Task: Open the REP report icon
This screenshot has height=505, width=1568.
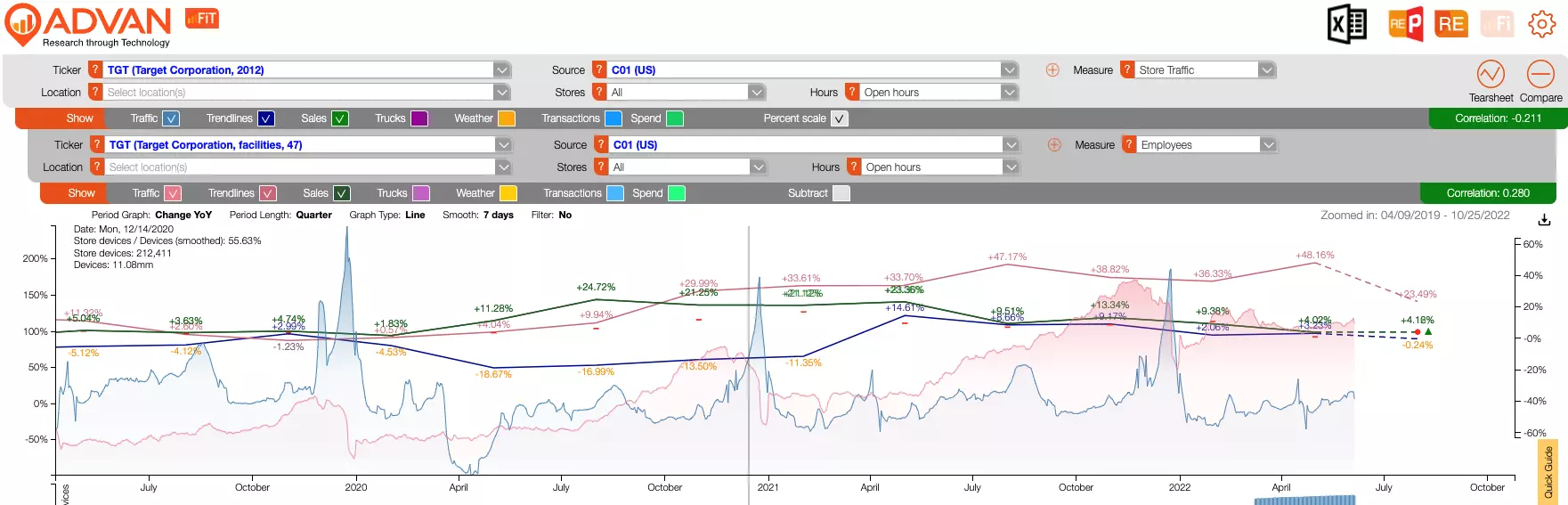Action: 1406,24
